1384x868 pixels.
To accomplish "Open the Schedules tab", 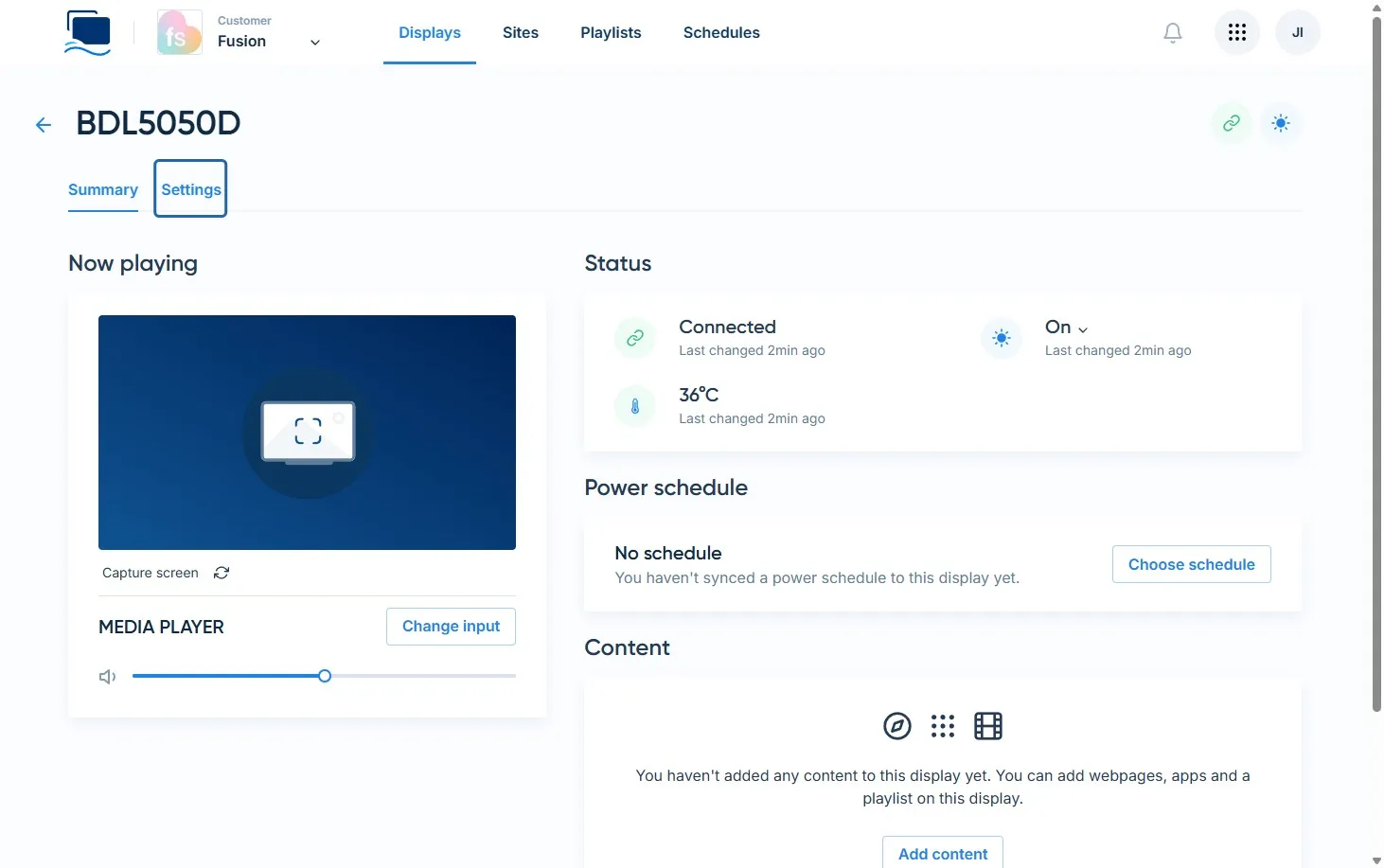I will point(721,33).
